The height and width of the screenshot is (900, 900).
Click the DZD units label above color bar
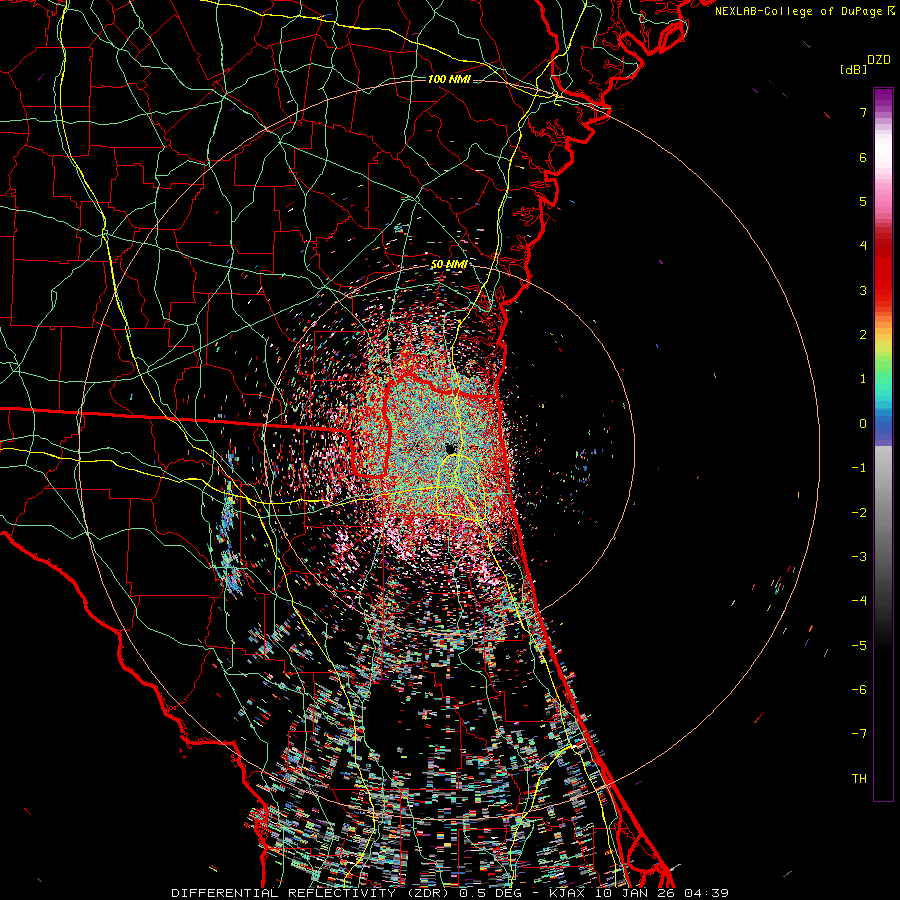point(878,60)
